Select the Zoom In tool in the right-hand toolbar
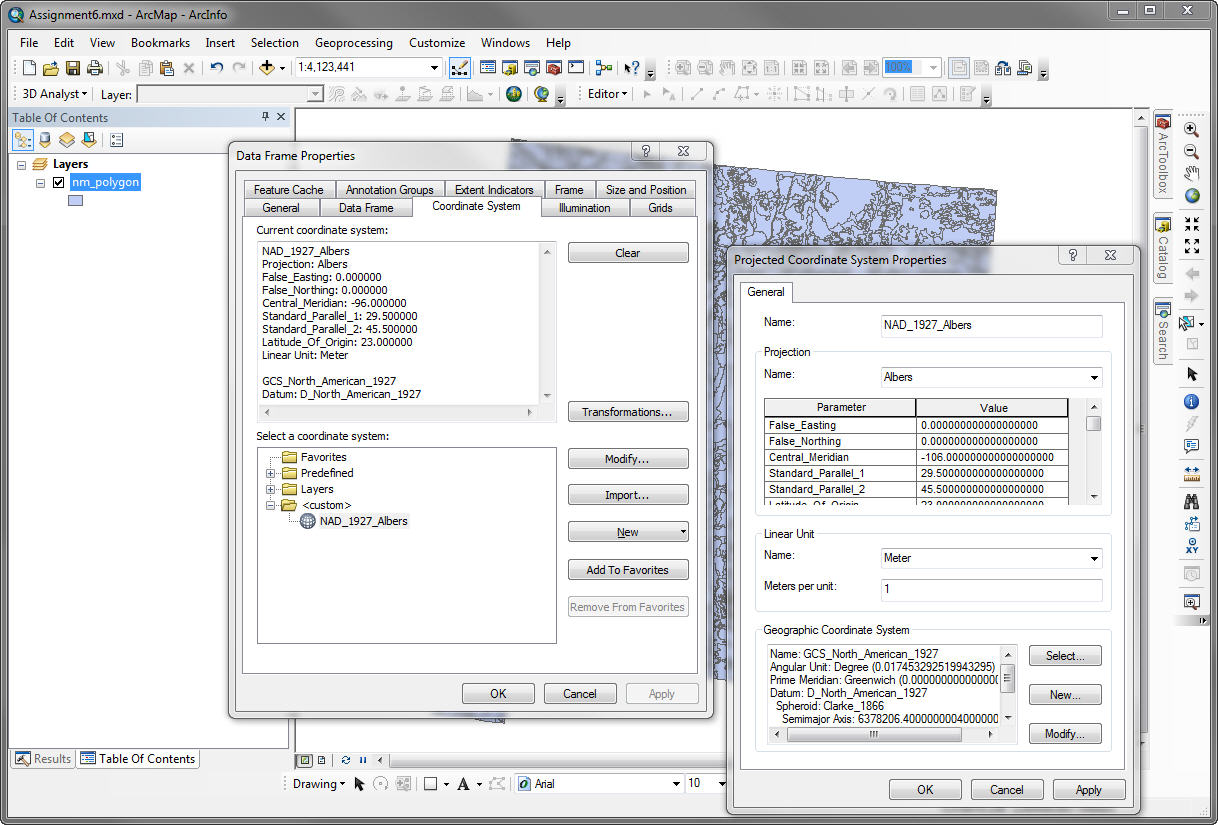Viewport: 1218px width, 825px height. pyautogui.click(x=1192, y=129)
